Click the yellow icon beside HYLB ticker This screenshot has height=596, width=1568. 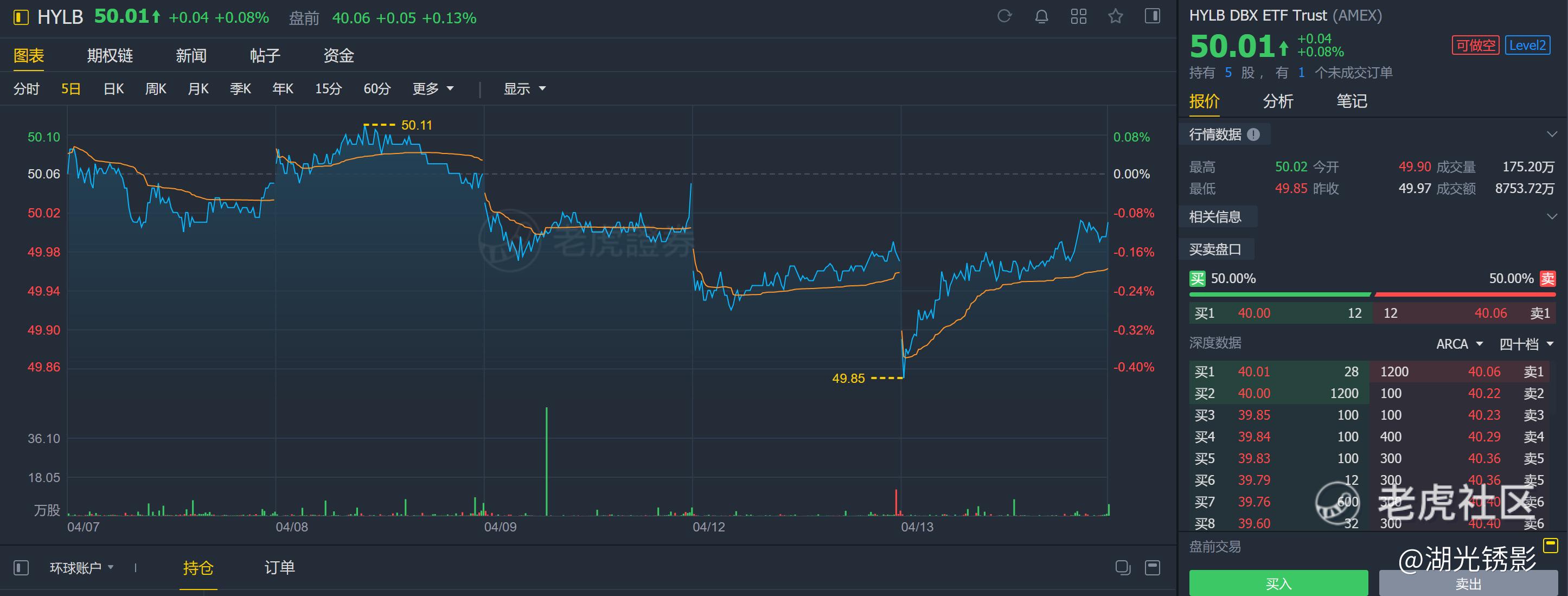pyautogui.click(x=21, y=18)
